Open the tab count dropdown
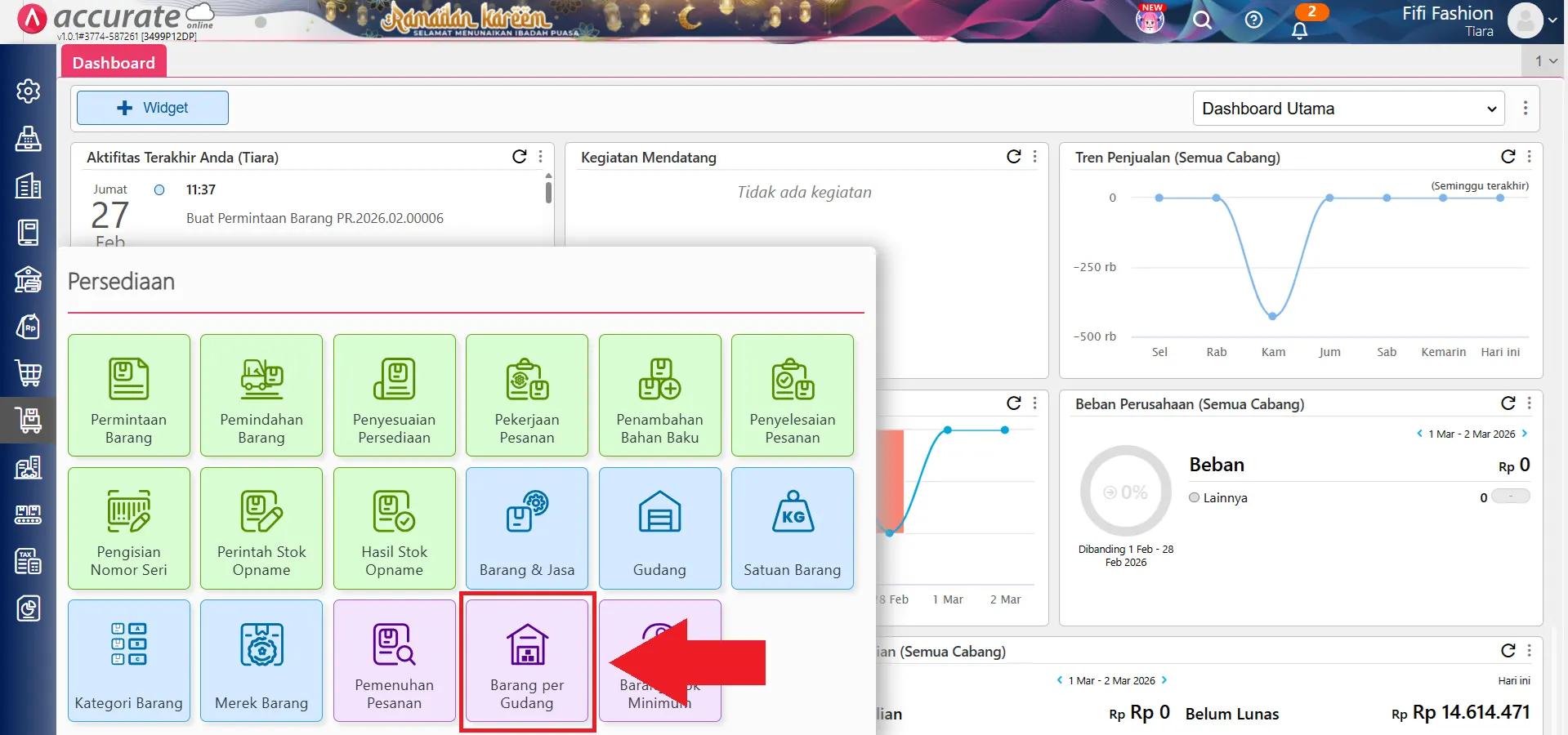 [1545, 61]
